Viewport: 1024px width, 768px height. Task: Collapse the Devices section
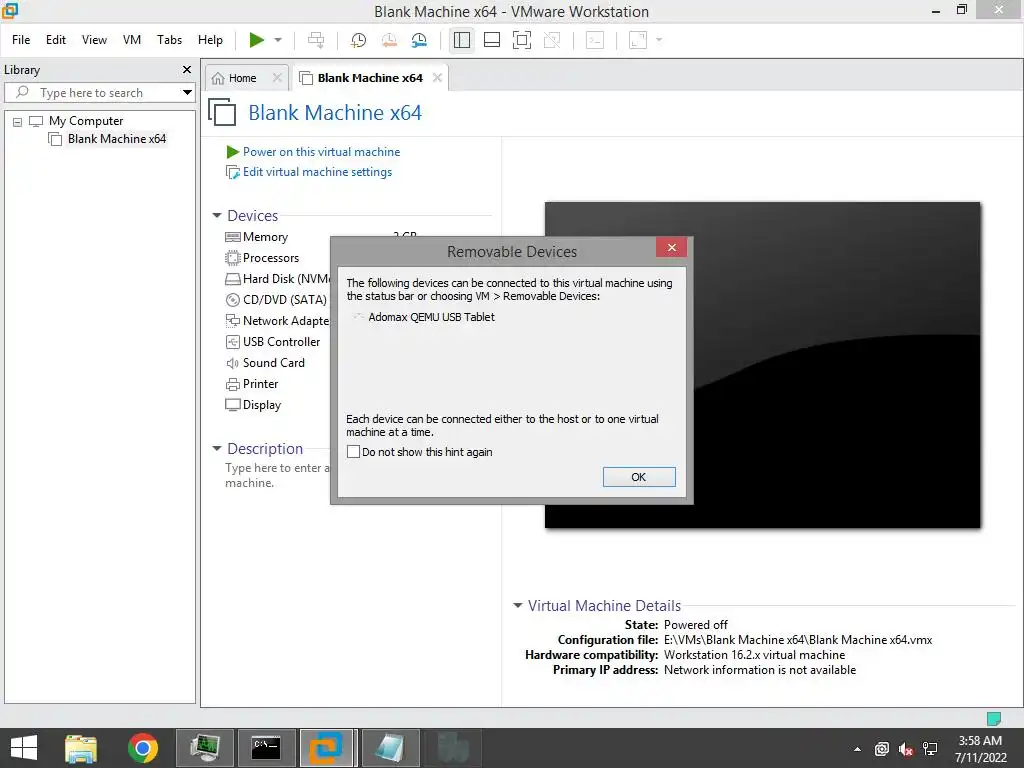217,216
